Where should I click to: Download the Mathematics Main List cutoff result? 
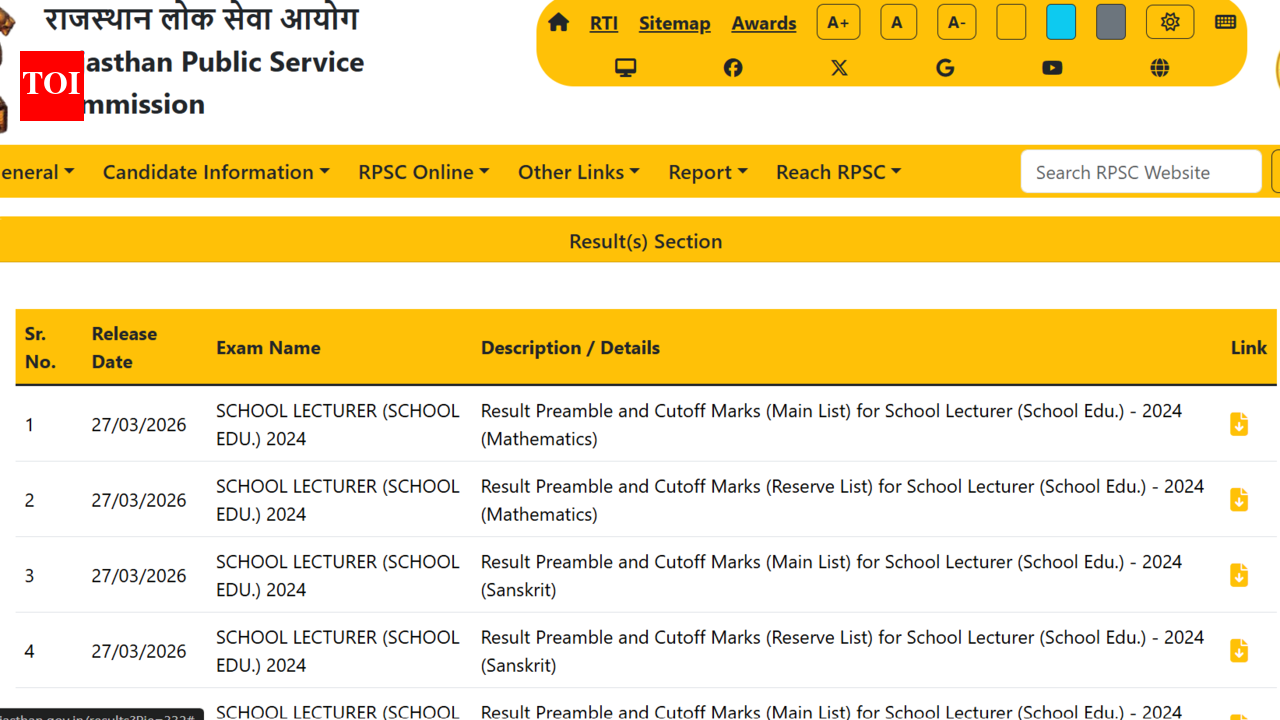(x=1239, y=424)
